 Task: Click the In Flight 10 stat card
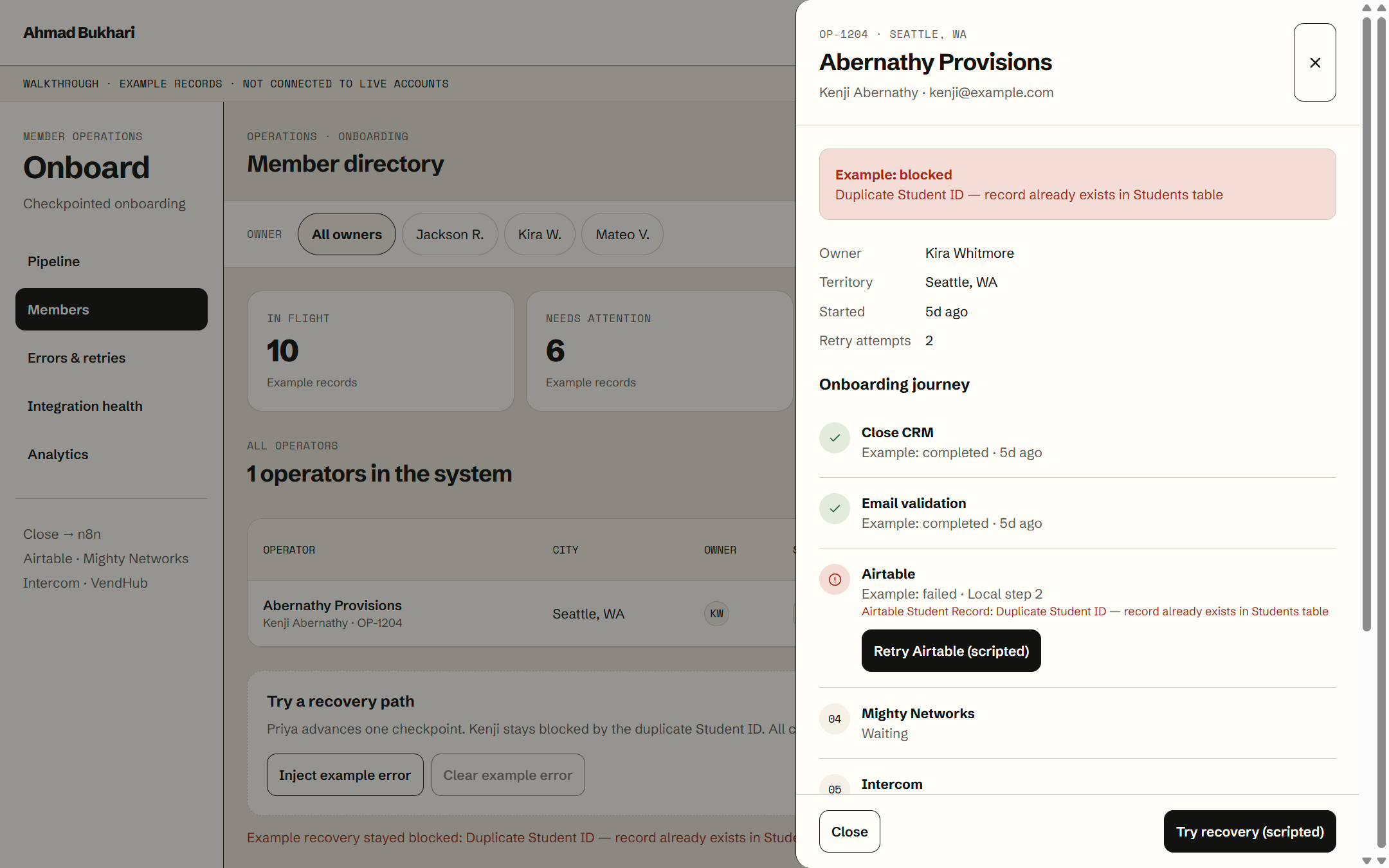click(x=380, y=351)
